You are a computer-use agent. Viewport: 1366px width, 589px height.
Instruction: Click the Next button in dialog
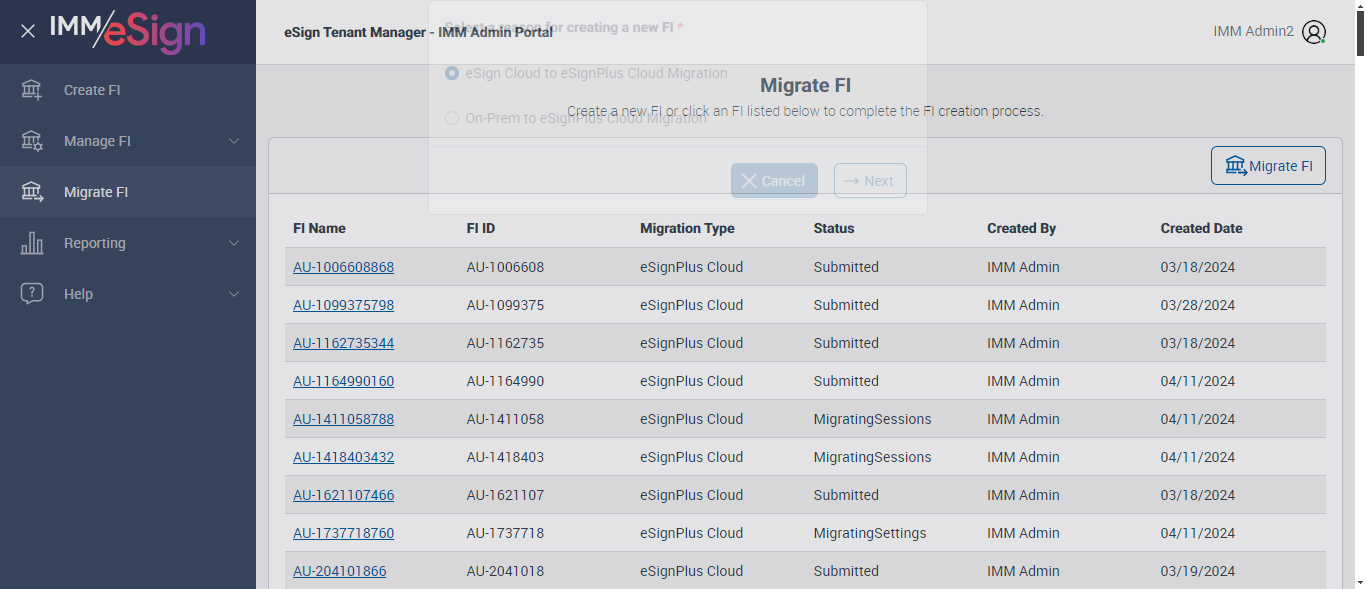coord(870,181)
